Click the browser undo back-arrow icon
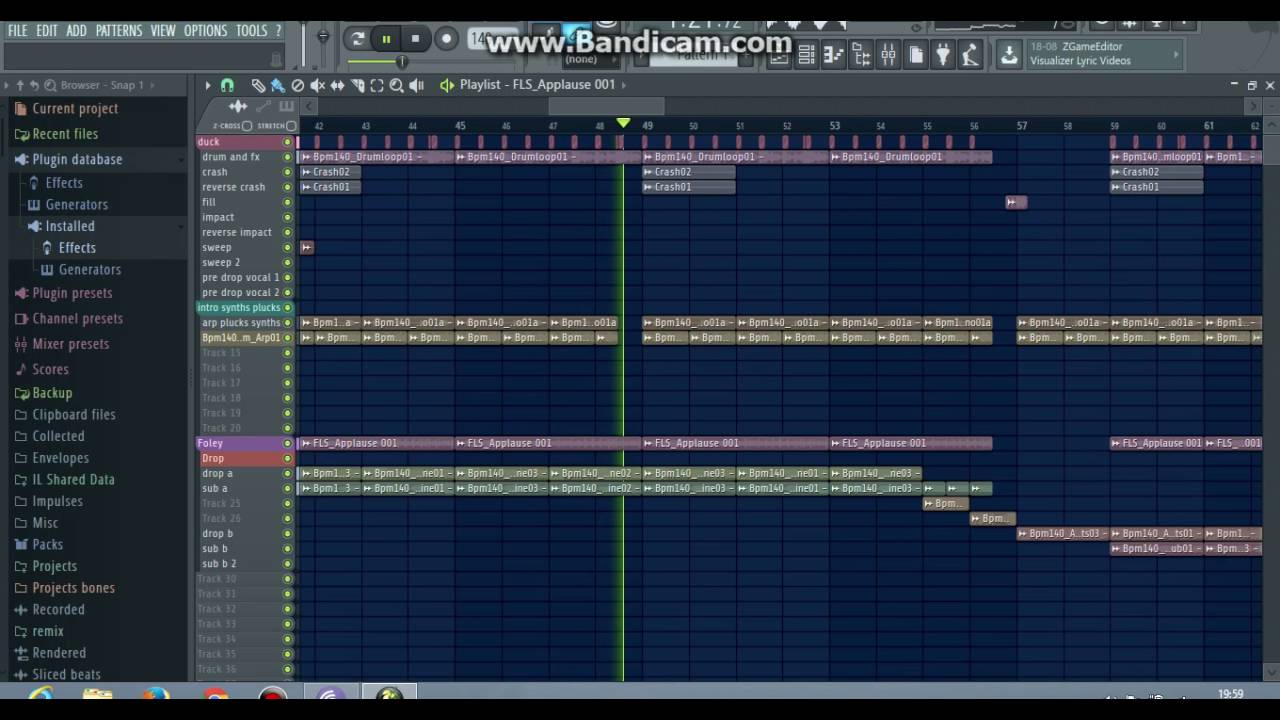 coord(34,85)
